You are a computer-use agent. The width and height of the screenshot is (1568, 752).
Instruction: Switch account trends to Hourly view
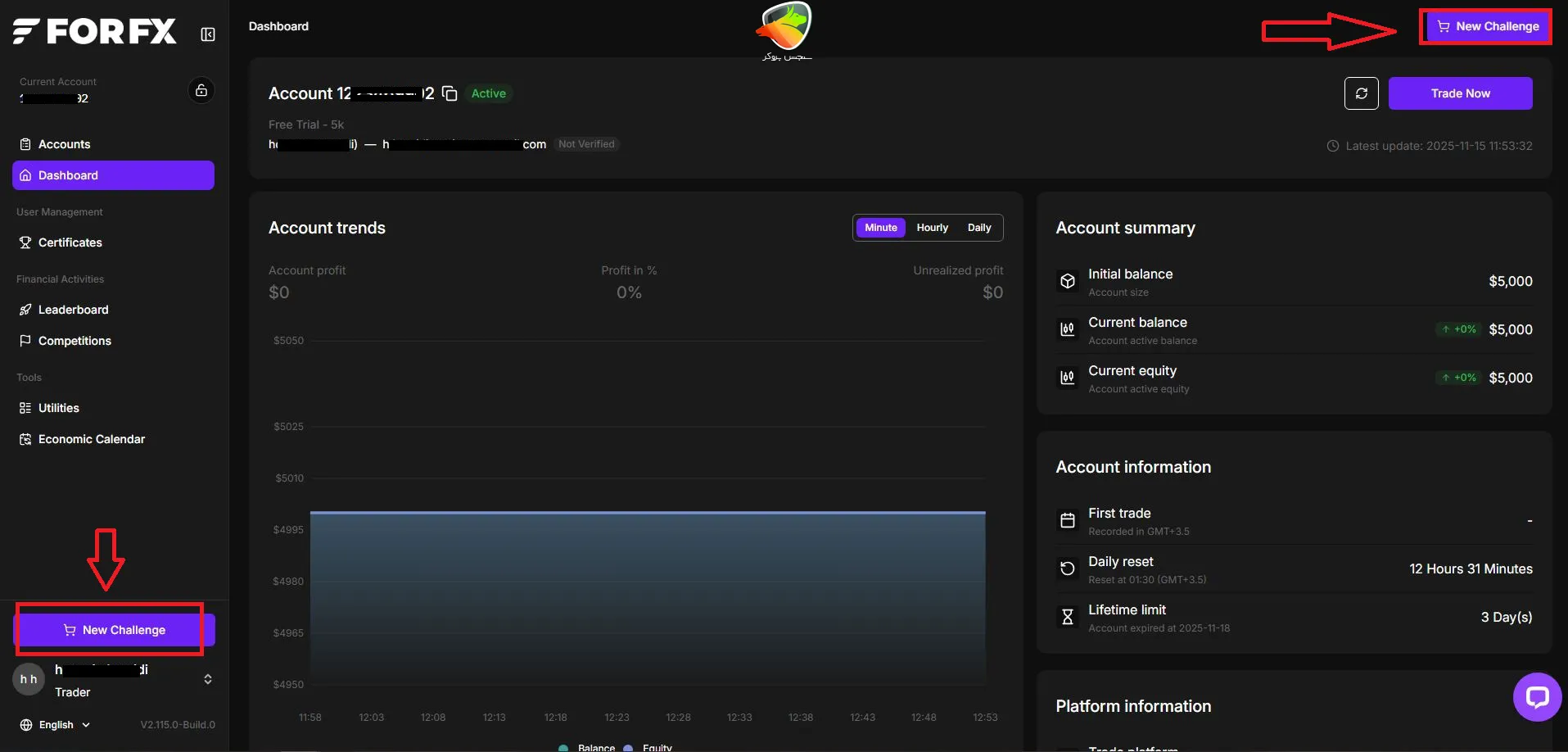932,227
